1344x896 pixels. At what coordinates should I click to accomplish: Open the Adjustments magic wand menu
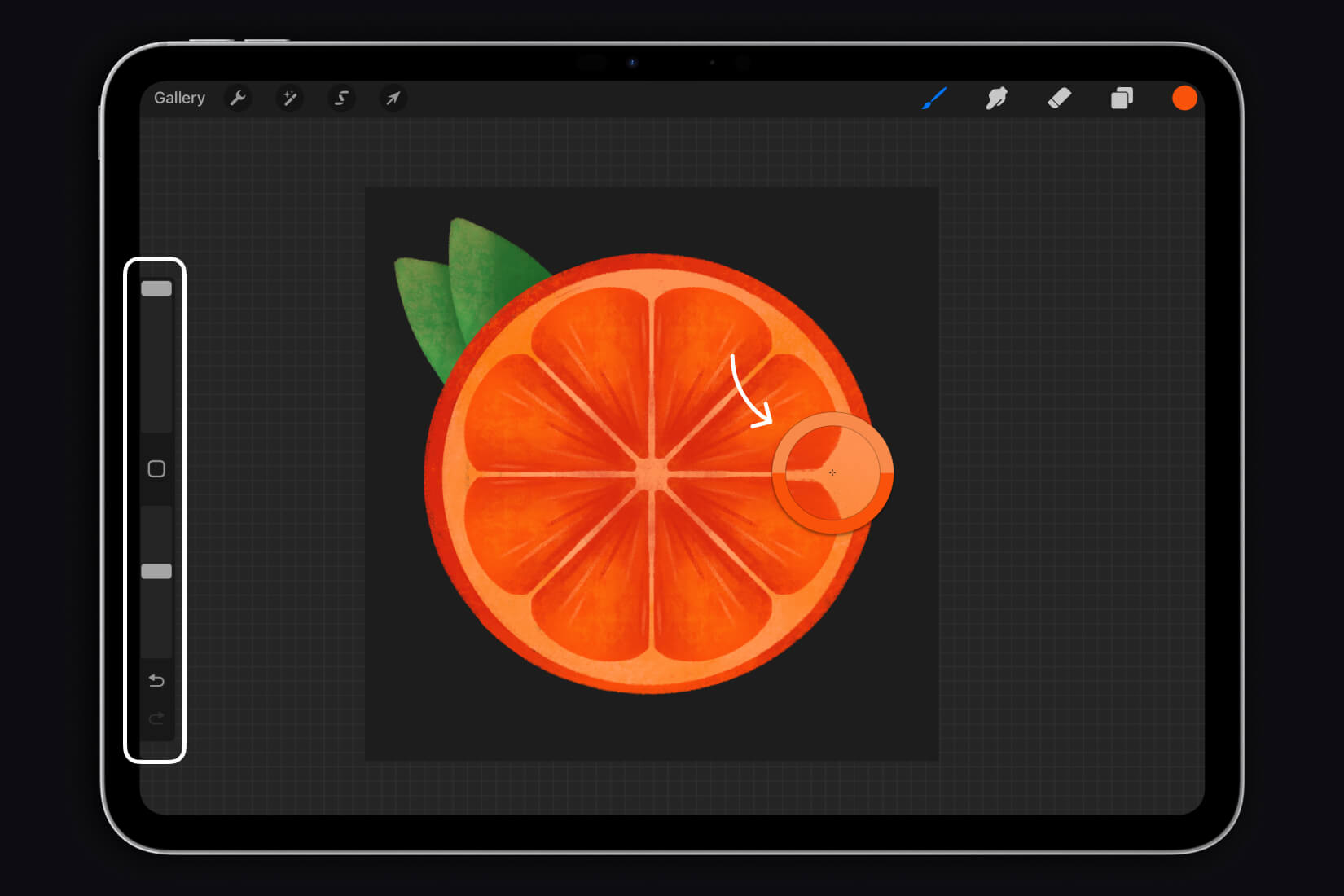pos(289,99)
